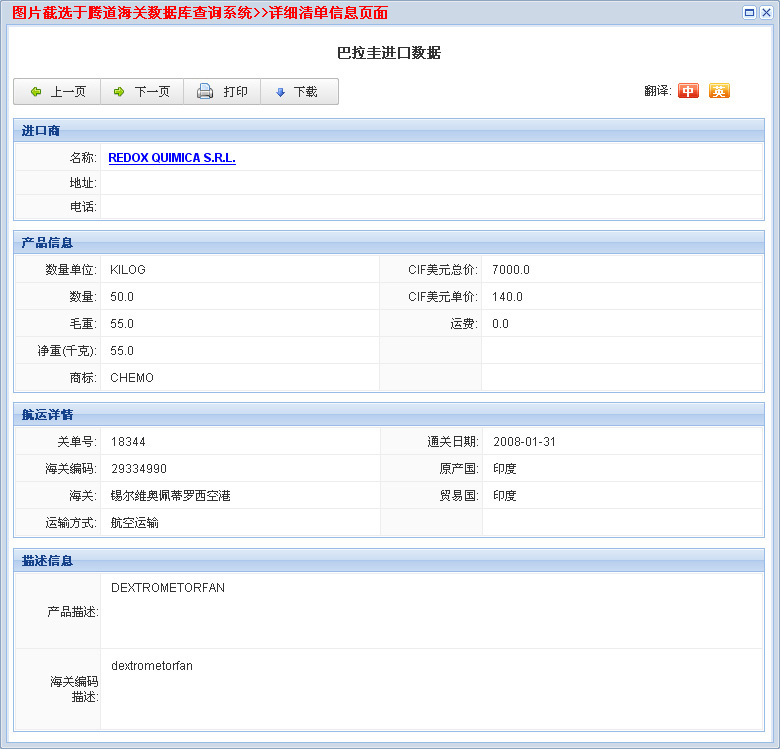The width and height of the screenshot is (780, 749).
Task: Open the REDOX QUIMICA S.R.L. importer link
Action: [x=172, y=158]
